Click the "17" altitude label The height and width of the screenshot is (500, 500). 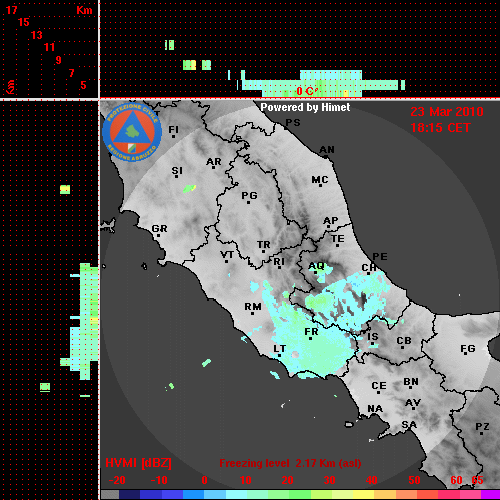pos(11,10)
